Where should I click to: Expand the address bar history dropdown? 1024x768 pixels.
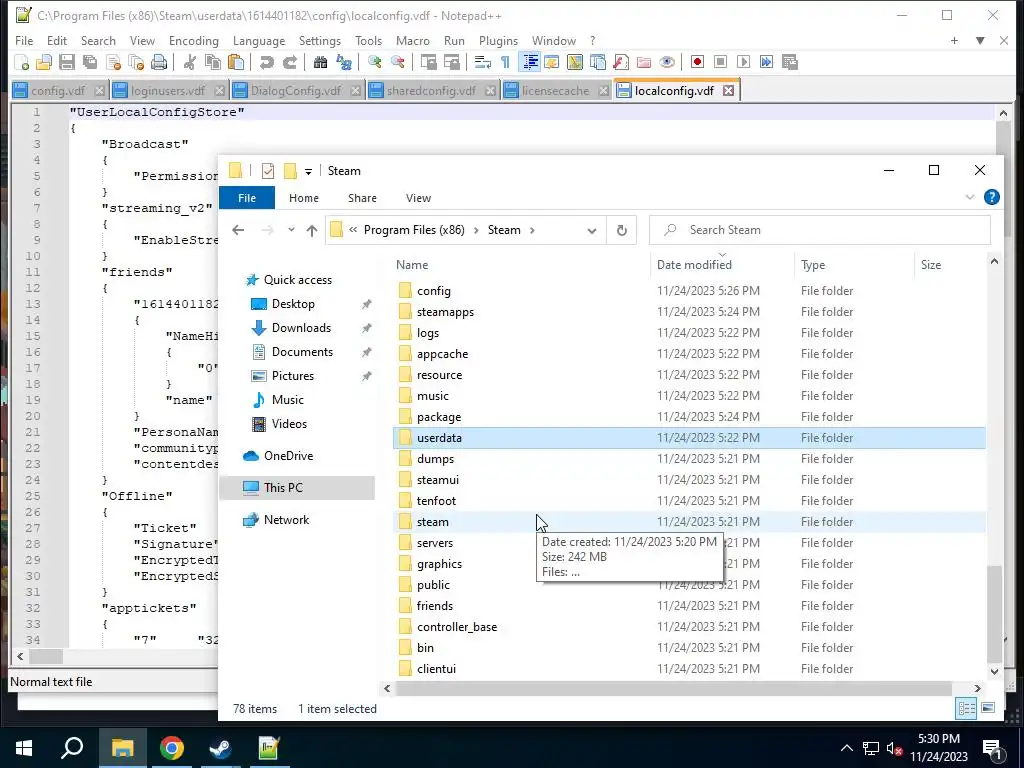tap(592, 230)
